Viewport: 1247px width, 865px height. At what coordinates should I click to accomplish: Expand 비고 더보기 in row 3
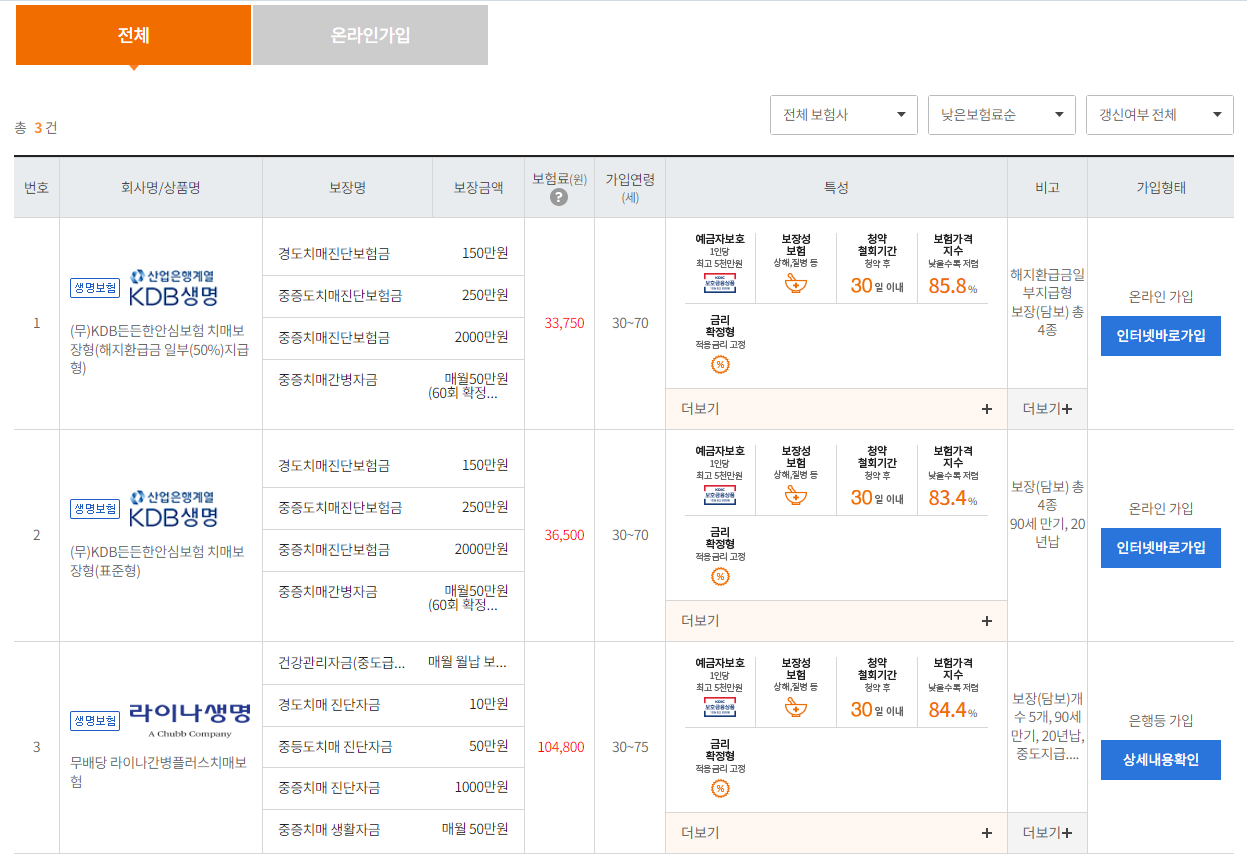tap(1048, 833)
